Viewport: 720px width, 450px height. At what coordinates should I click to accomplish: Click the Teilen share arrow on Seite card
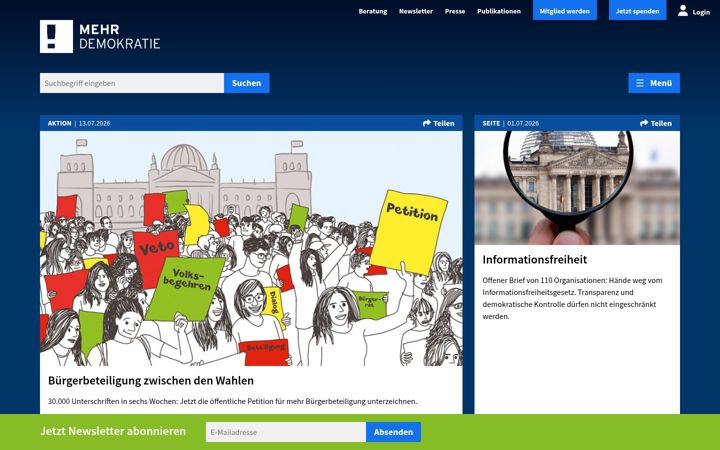click(644, 123)
